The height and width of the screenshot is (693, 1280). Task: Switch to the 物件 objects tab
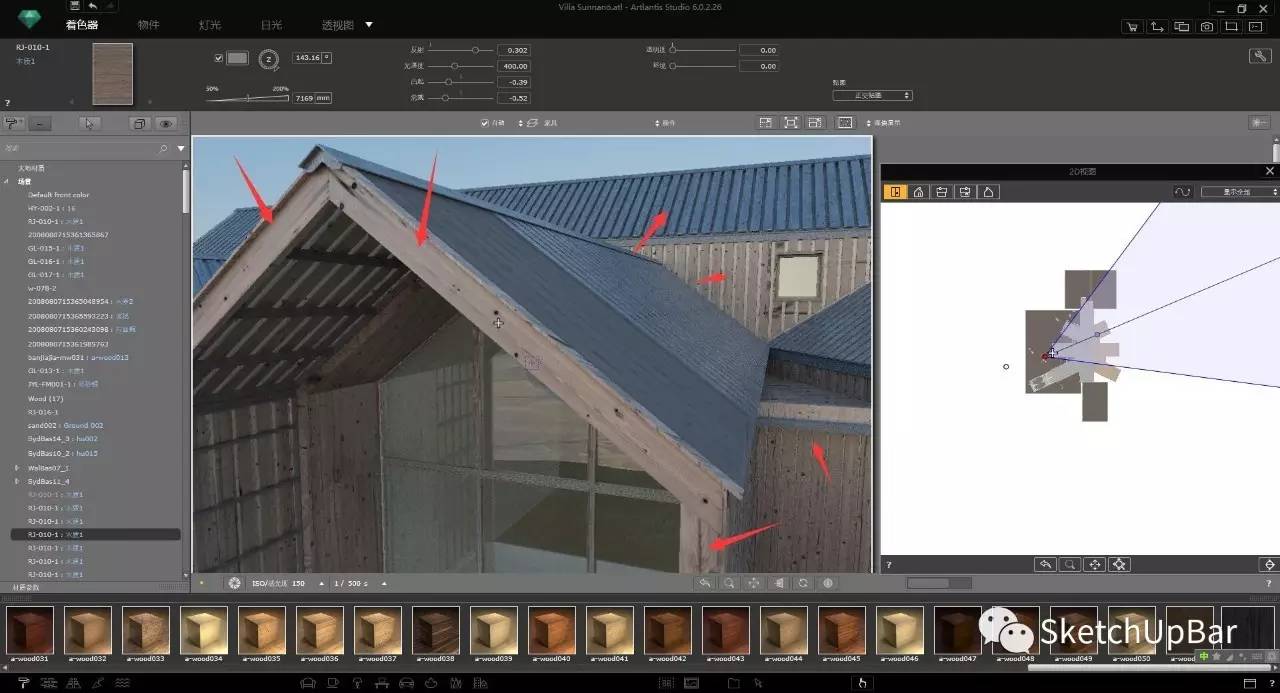coord(148,25)
